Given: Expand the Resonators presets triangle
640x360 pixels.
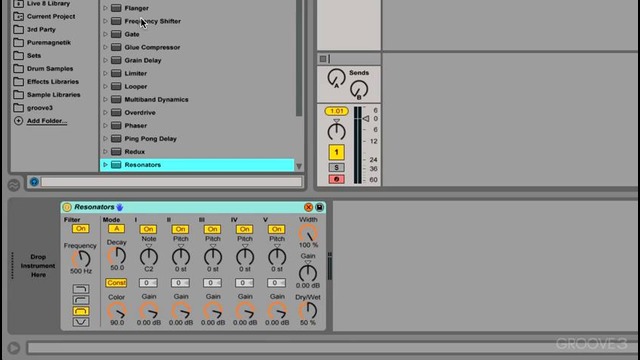Looking at the screenshot, I should [x=105, y=165].
